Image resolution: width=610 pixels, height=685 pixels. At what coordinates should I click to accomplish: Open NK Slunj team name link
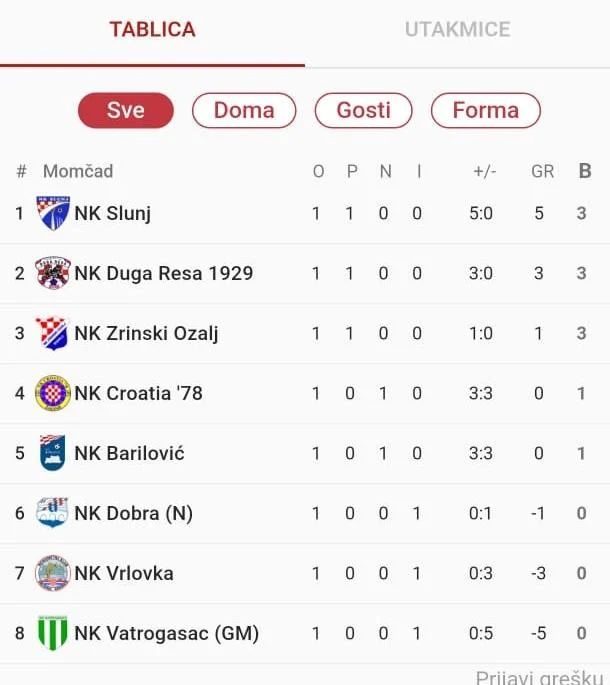[x=113, y=214]
